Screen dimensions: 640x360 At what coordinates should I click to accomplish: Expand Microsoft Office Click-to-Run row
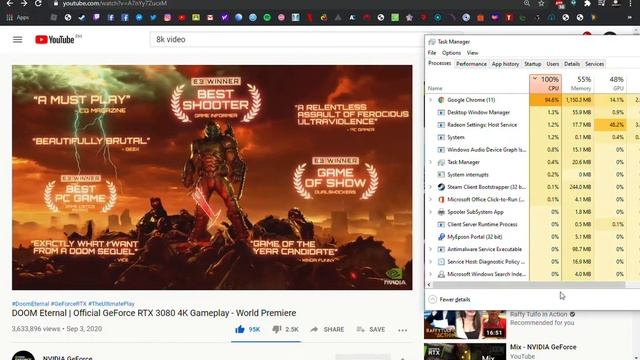point(430,200)
